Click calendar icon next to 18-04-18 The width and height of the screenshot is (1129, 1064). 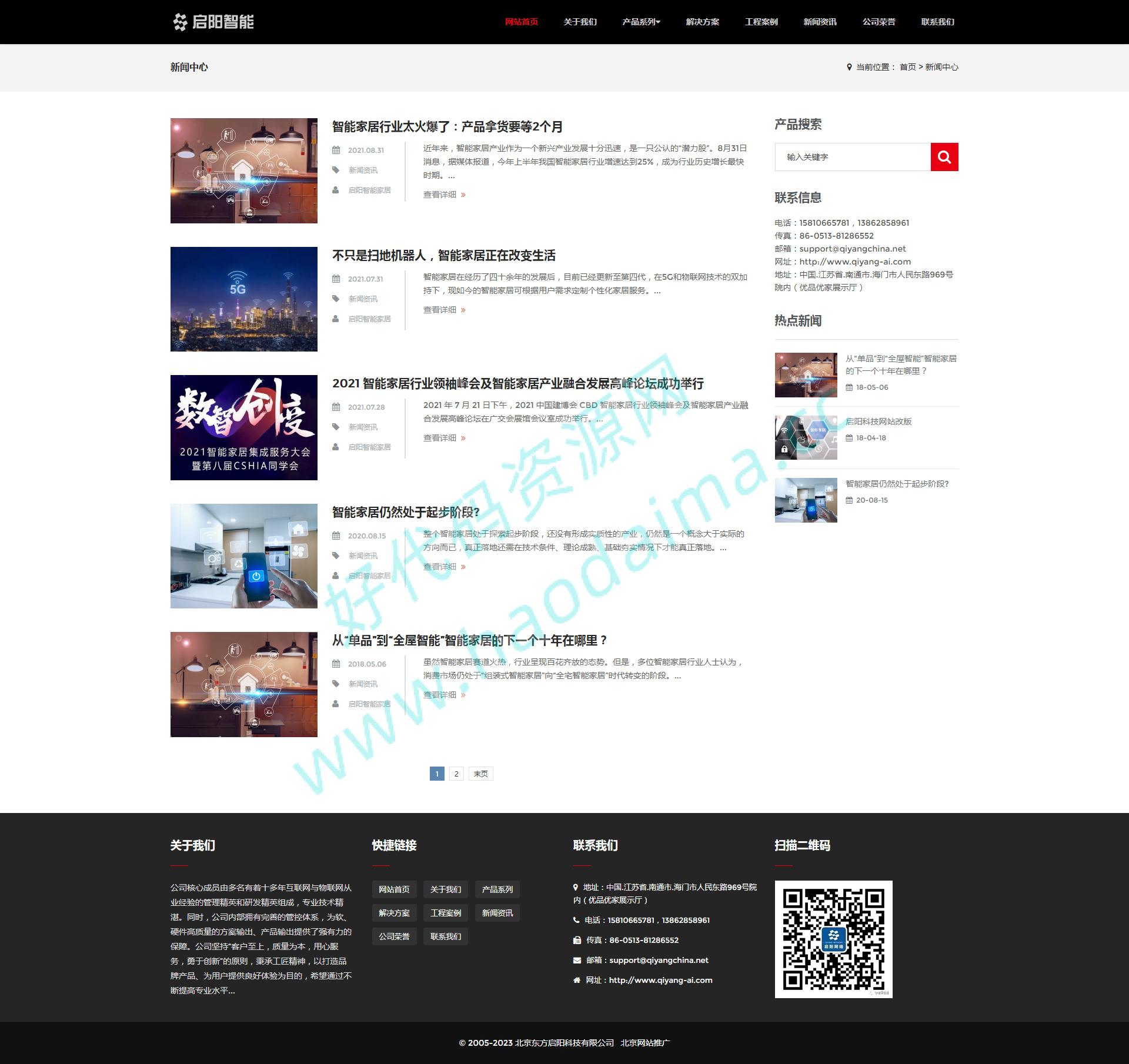coord(849,438)
